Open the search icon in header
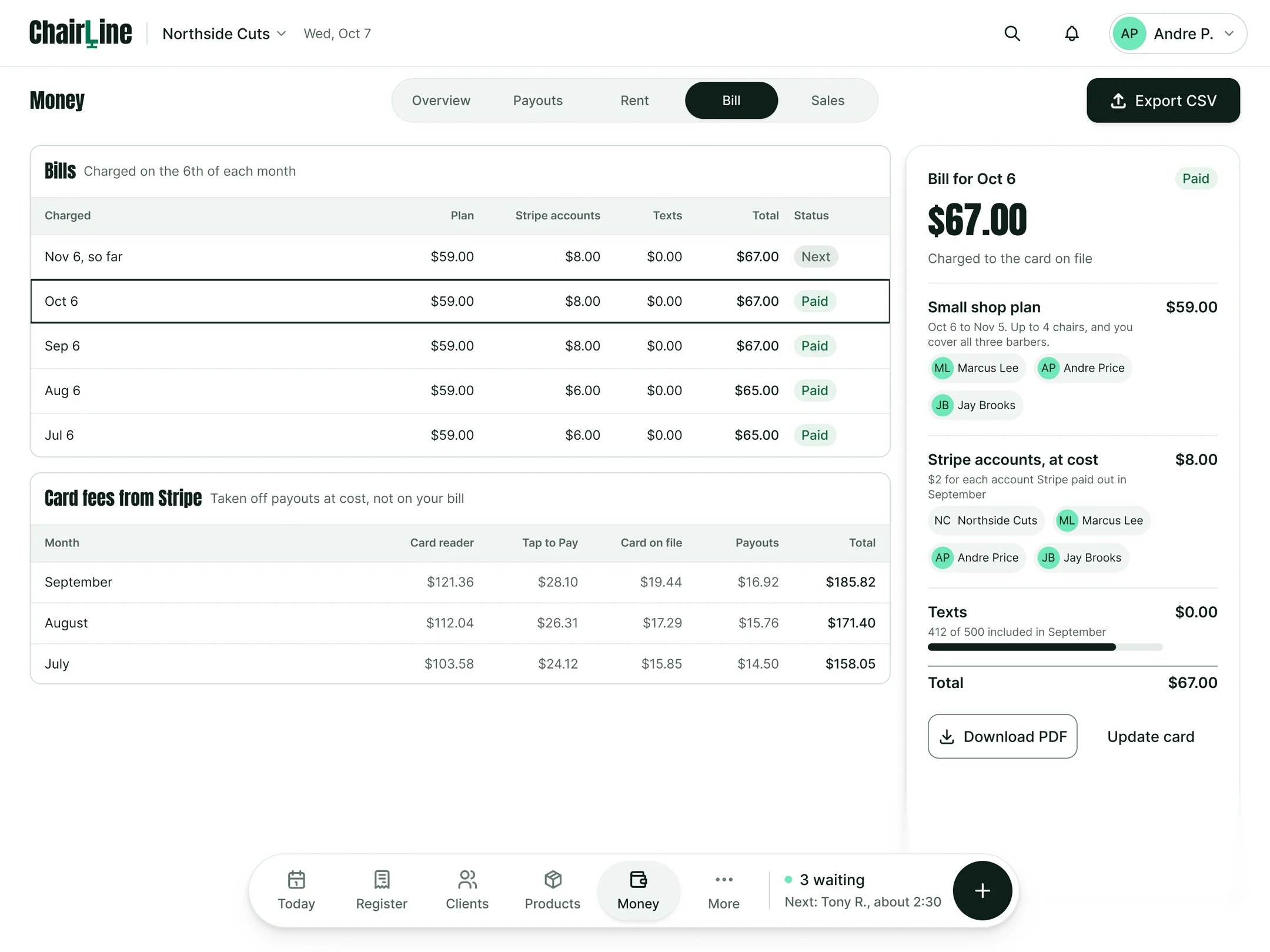Screen dimensions: 1270x952 click(x=1012, y=34)
